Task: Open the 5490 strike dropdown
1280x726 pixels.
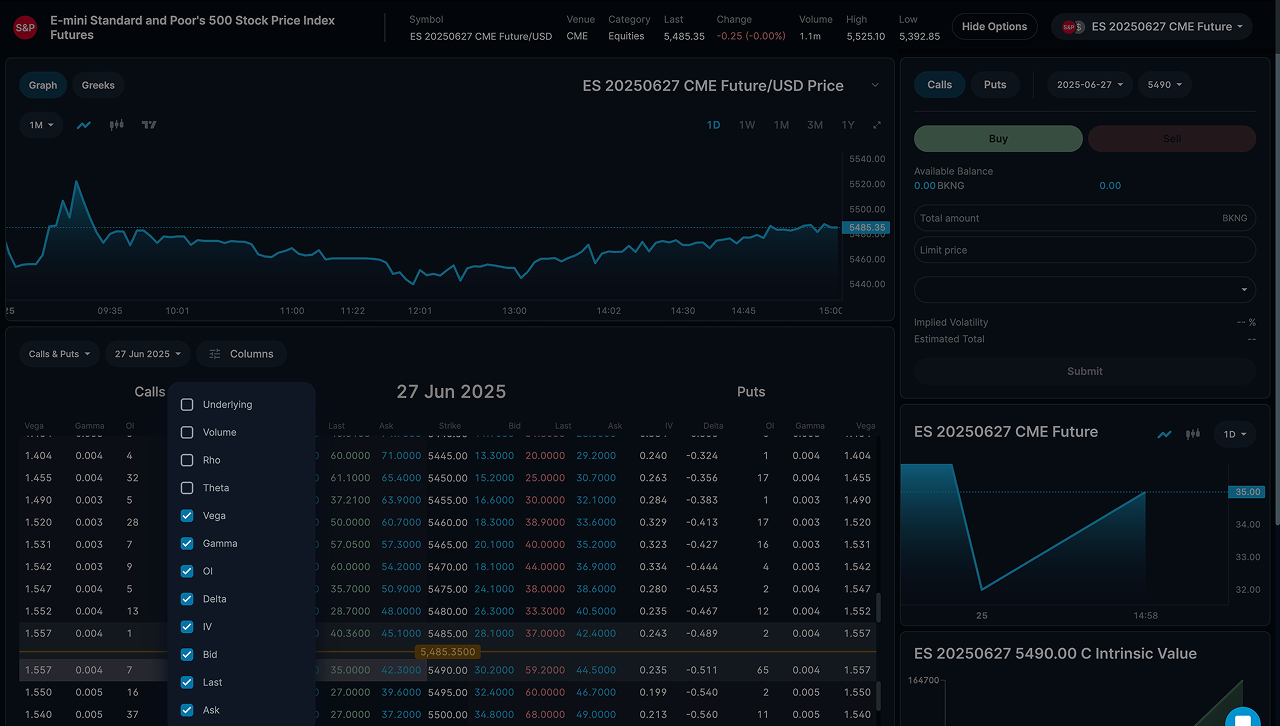Action: pos(1164,85)
